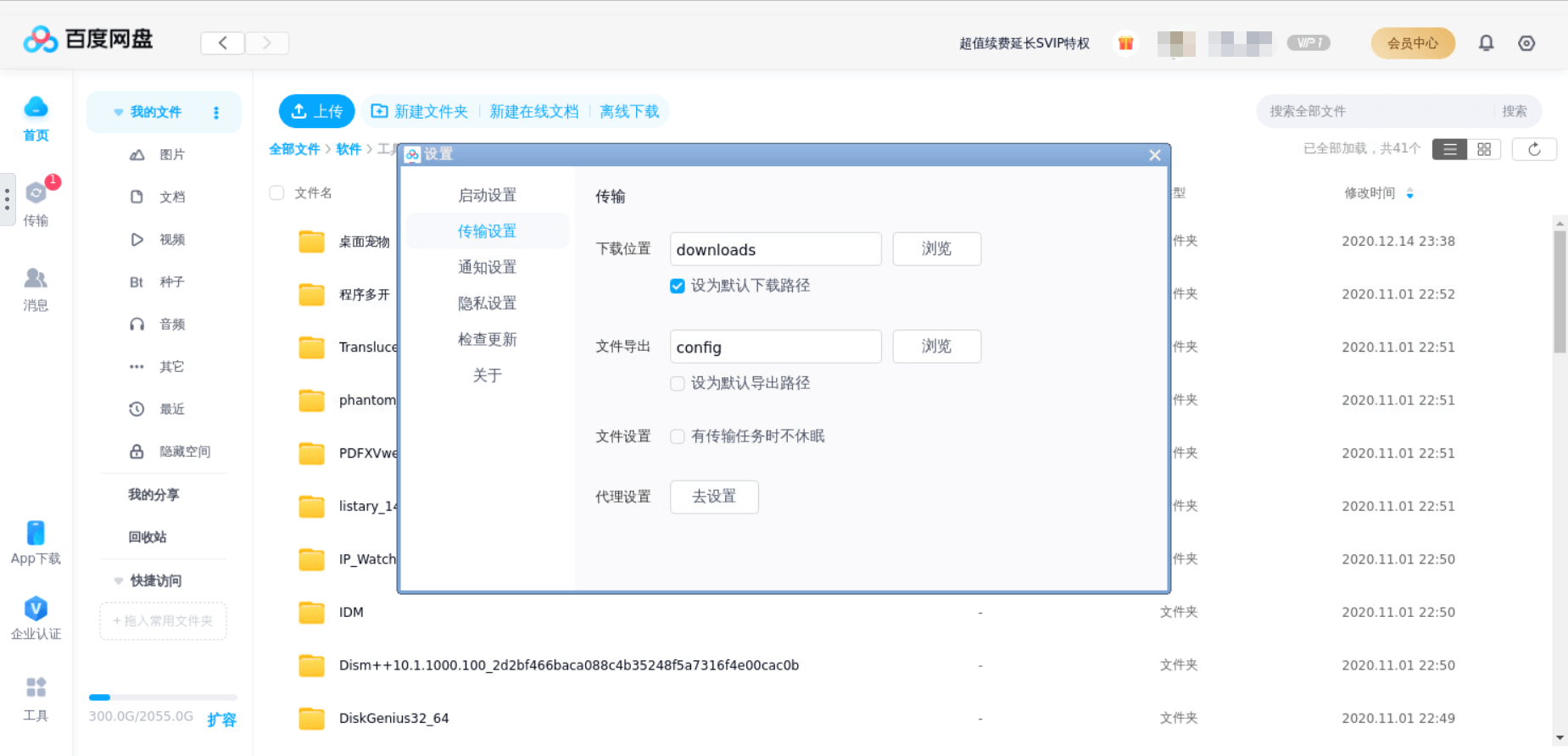Open the 消息 messages sidebar icon

(36, 289)
